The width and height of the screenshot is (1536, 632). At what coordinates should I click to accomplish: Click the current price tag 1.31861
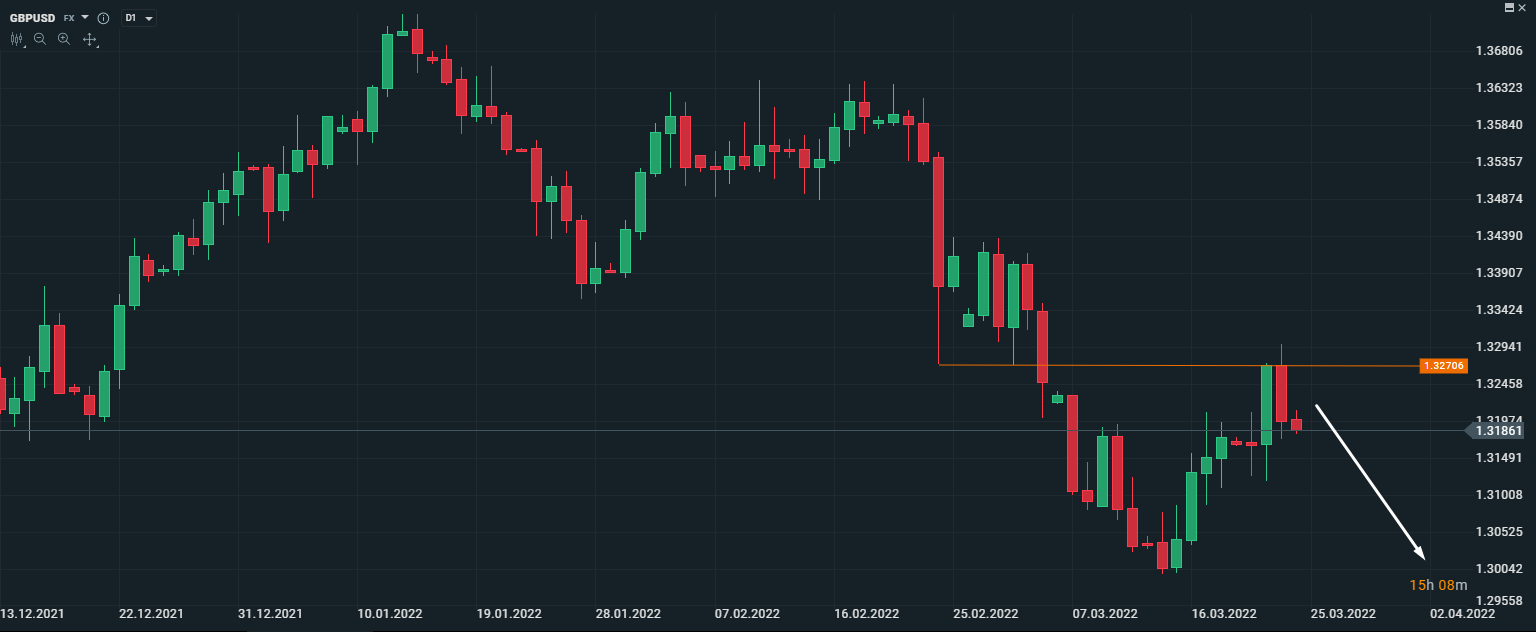pyautogui.click(x=1497, y=431)
